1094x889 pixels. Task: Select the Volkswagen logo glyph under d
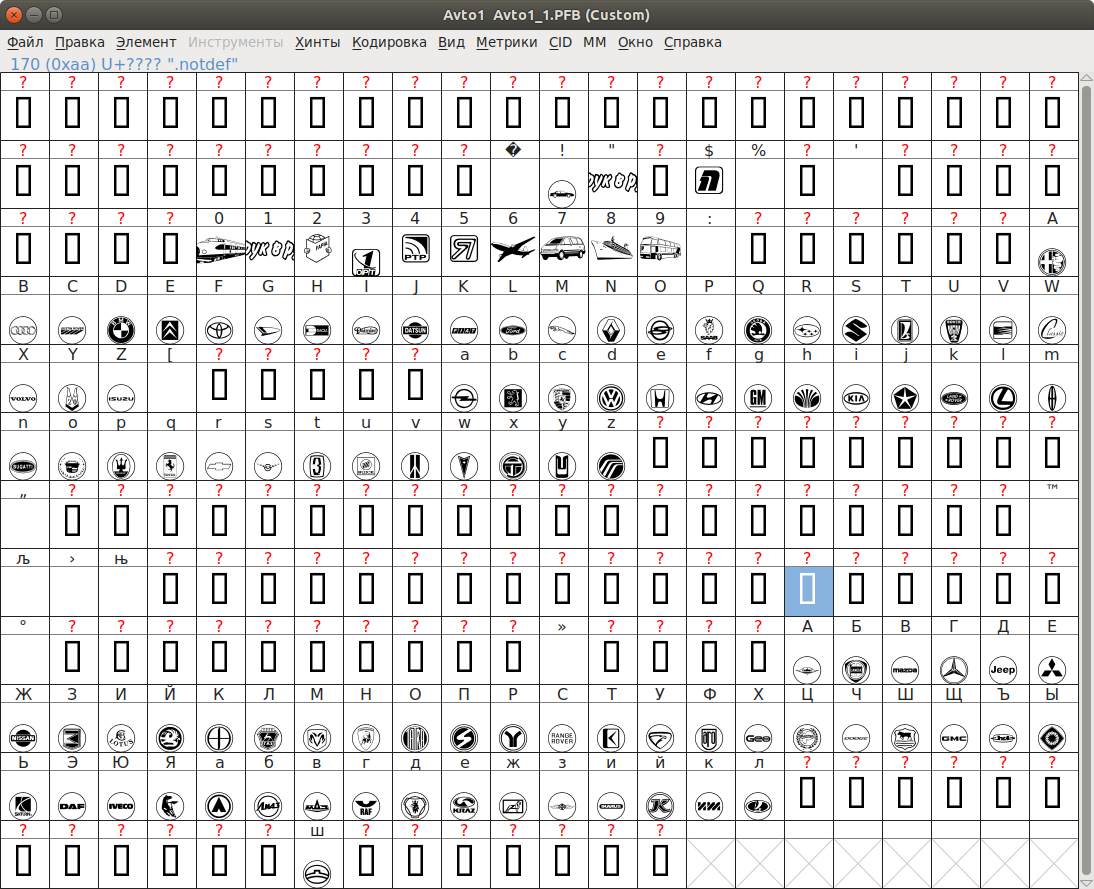[611, 398]
